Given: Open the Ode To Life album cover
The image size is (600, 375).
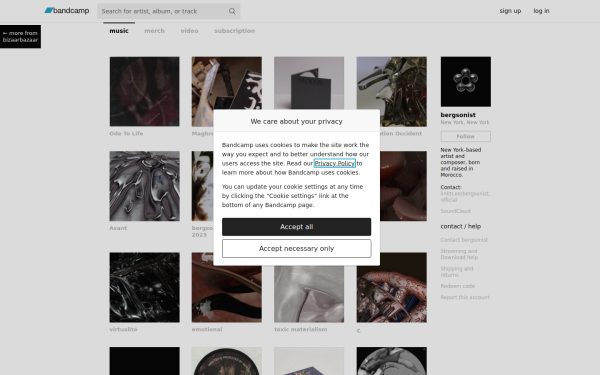Looking at the screenshot, I should [144, 91].
